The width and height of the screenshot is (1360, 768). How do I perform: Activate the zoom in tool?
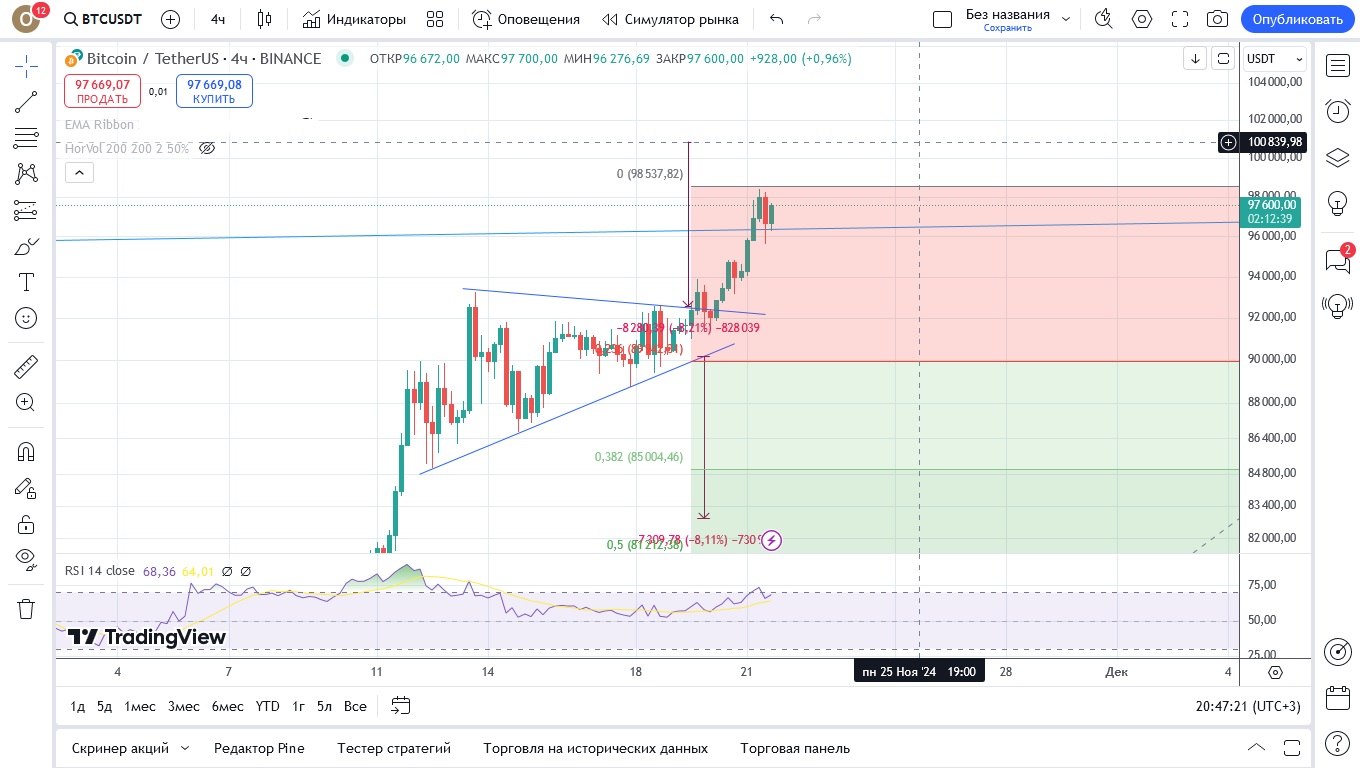26,403
